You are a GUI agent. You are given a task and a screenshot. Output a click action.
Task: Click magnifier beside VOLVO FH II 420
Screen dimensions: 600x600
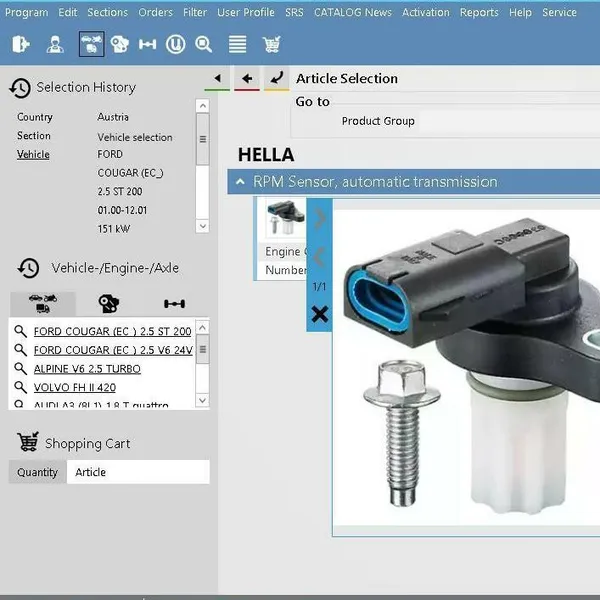[20, 387]
